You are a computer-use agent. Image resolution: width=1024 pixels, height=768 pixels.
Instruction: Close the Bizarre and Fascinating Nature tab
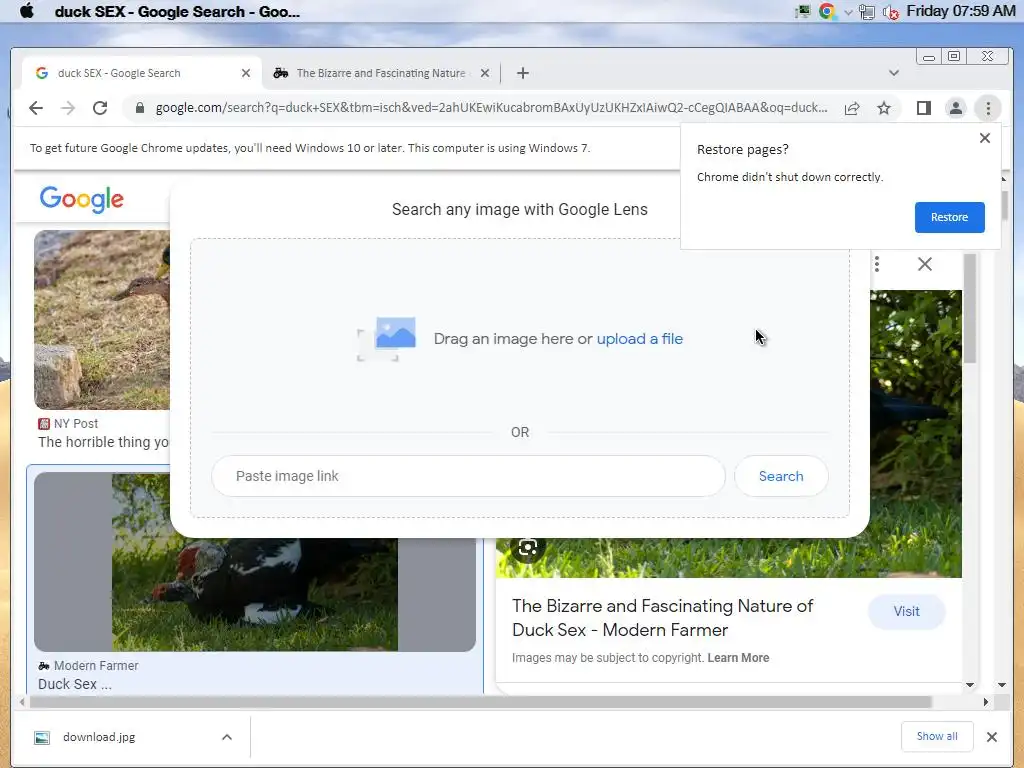485,73
